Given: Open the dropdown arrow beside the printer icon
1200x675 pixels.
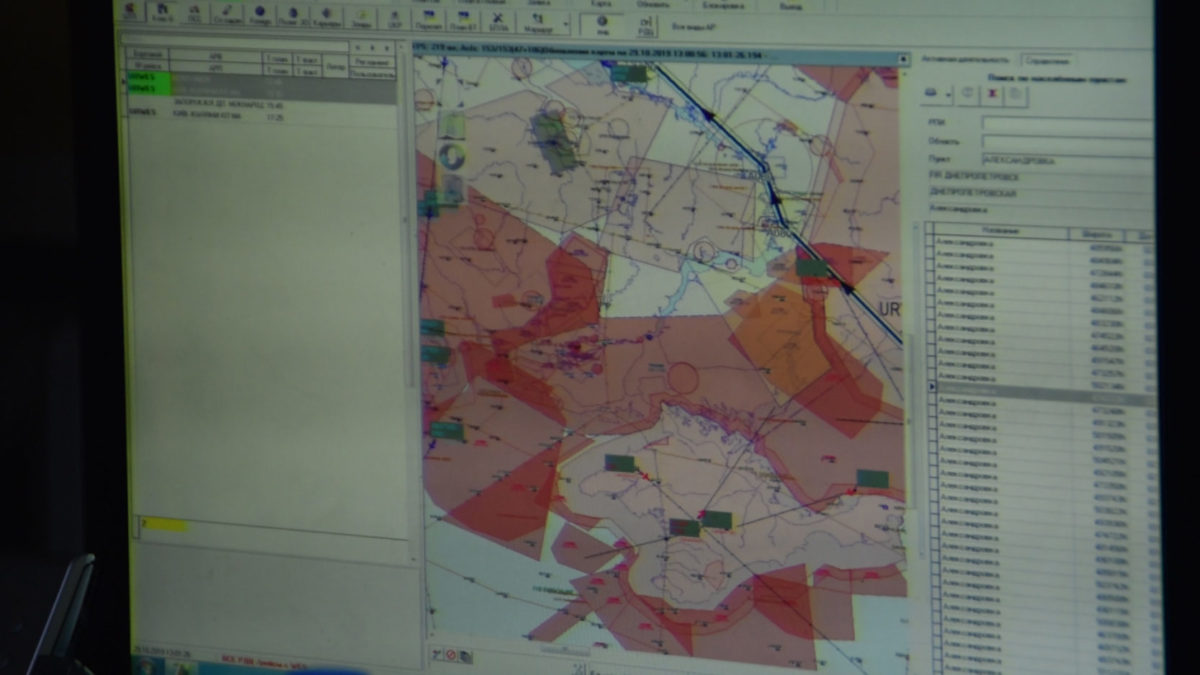Looking at the screenshot, I should [946, 93].
